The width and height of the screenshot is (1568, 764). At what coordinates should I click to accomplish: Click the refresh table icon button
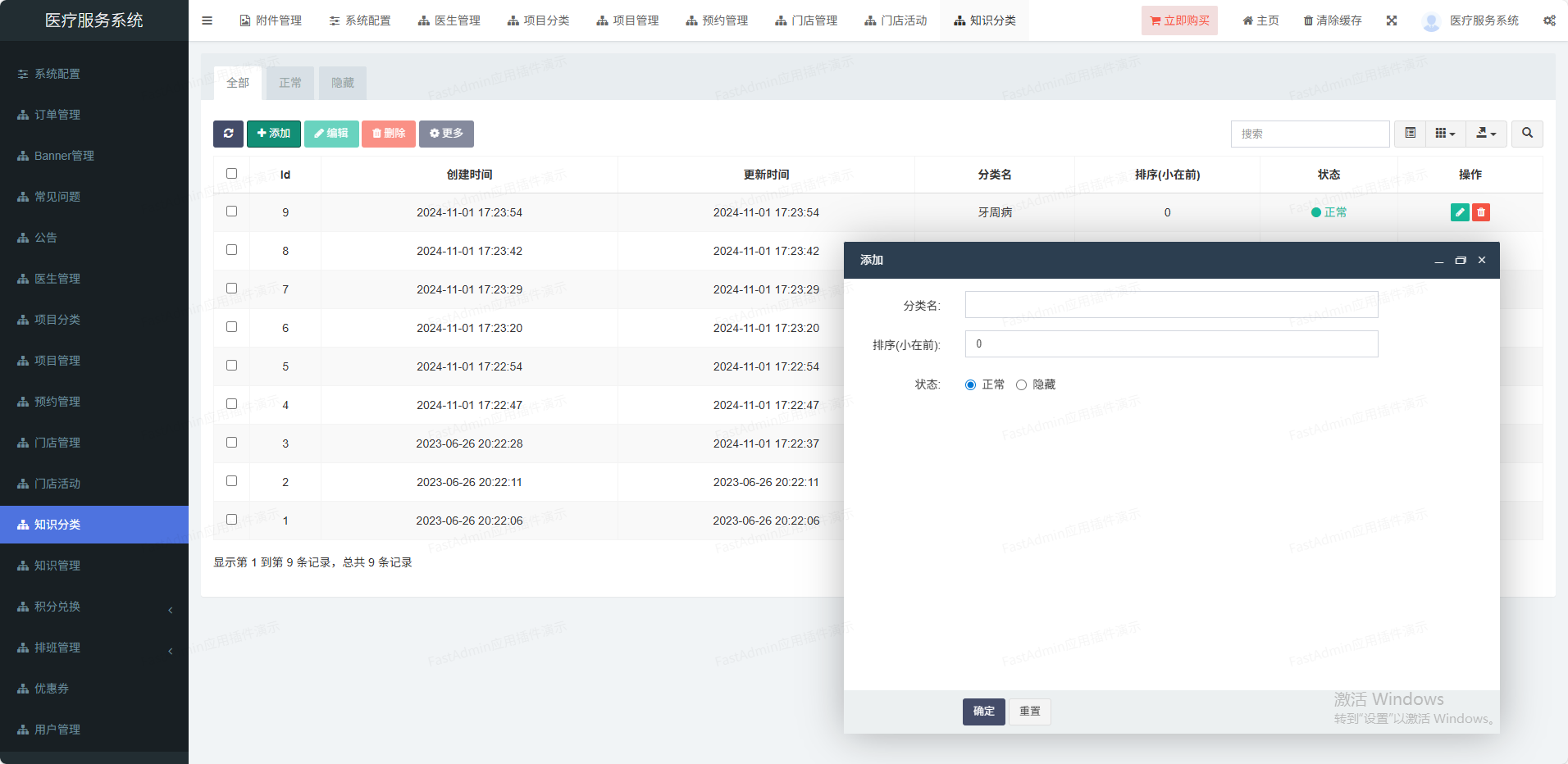[x=228, y=134]
